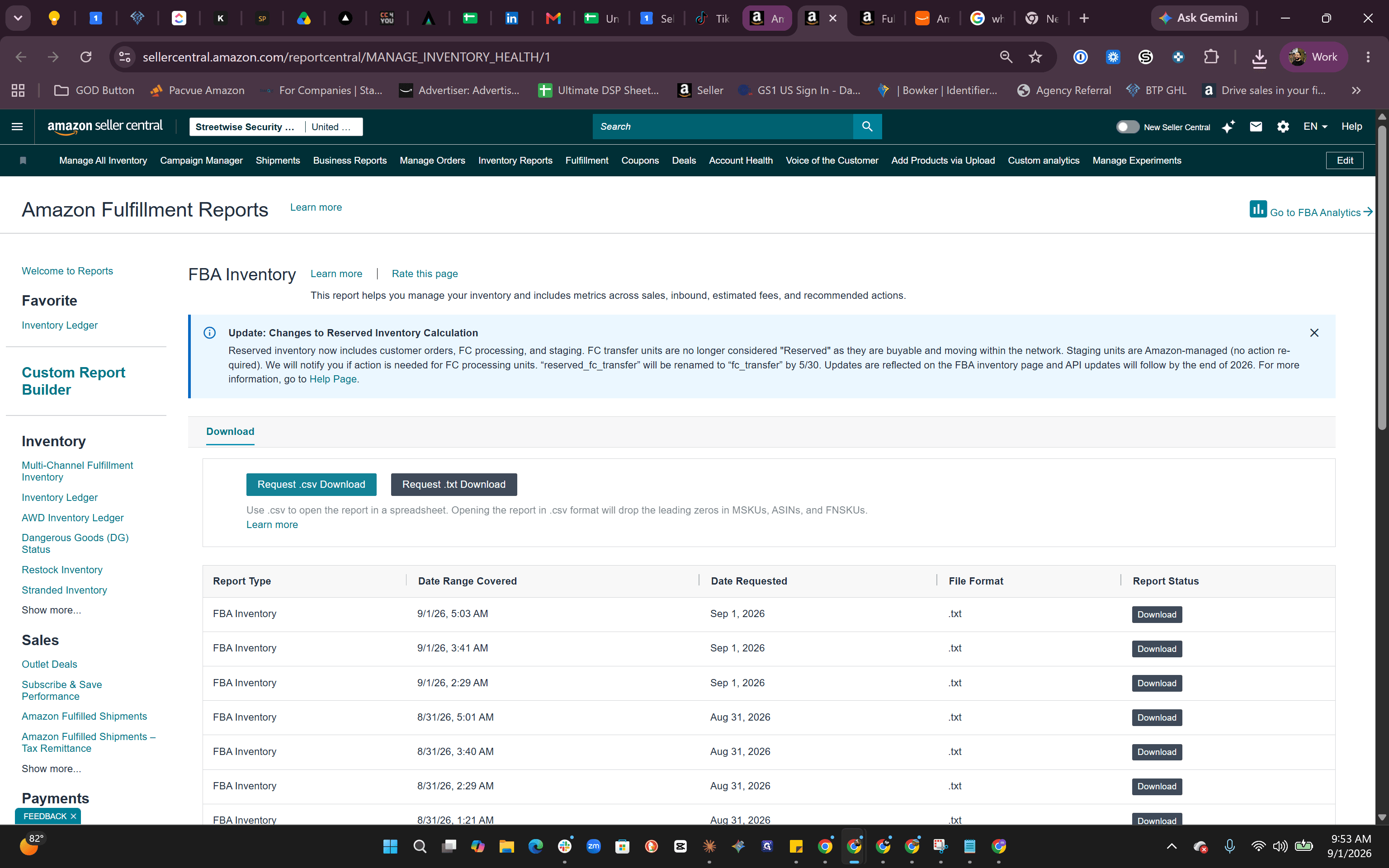Click the bookmark flag icon in nav bar
Screen dimensions: 1389x868
(23, 161)
